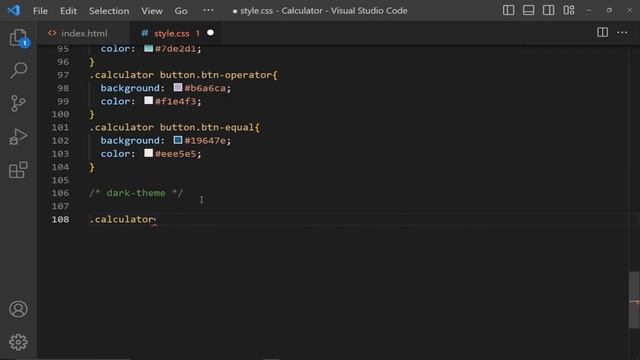Click the vertical scrollbar thumb

pyautogui.click(x=634, y=300)
